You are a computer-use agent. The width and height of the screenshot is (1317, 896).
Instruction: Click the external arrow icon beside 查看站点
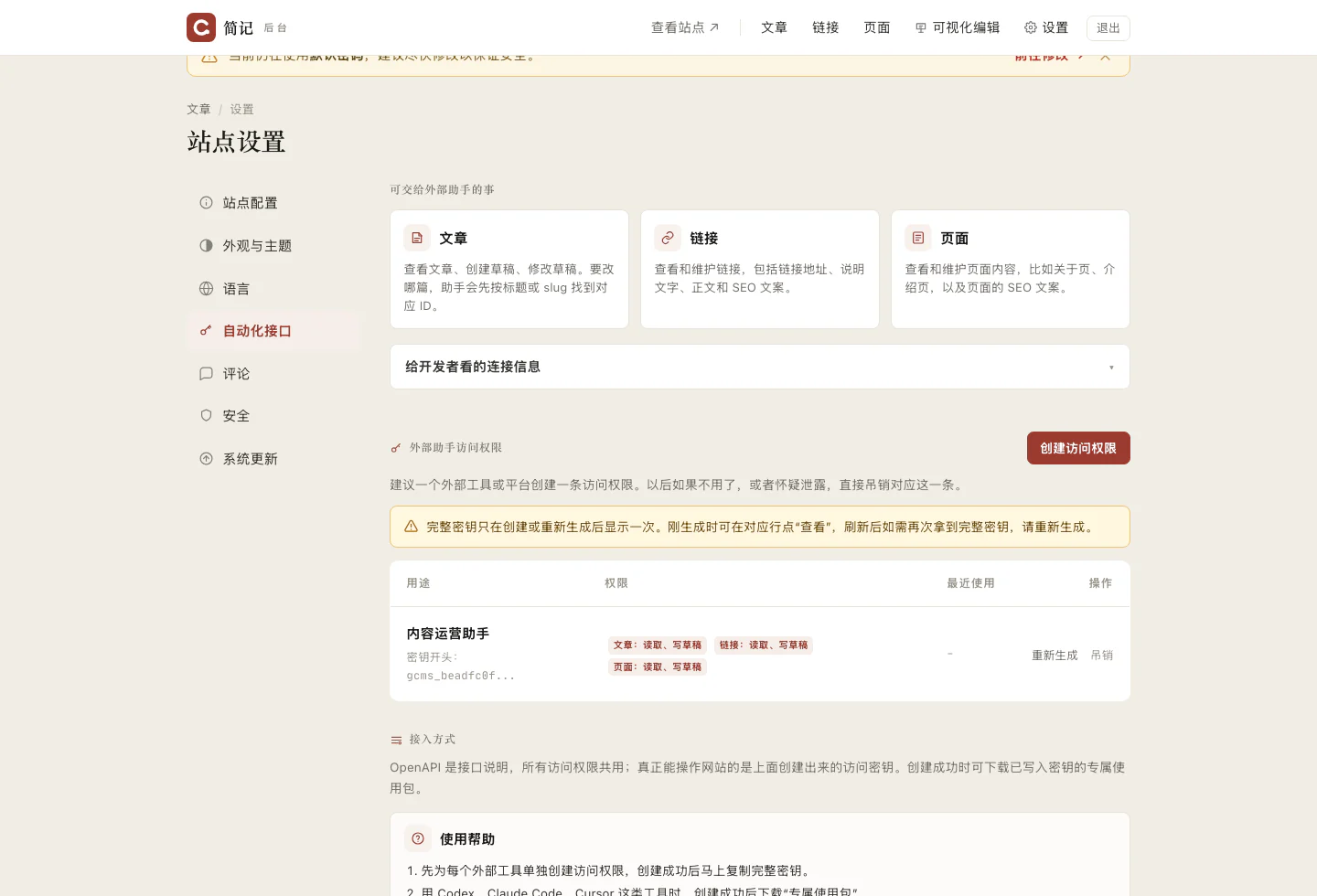point(714,27)
